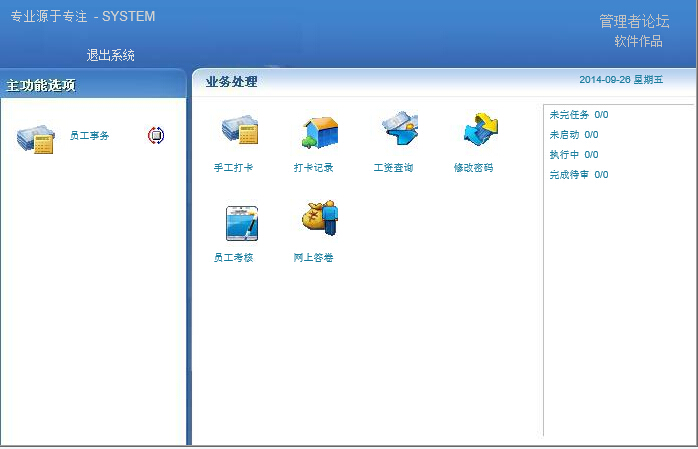Open the 员工考核 employee assessment icon
This screenshot has width=698, height=449.
[240, 222]
